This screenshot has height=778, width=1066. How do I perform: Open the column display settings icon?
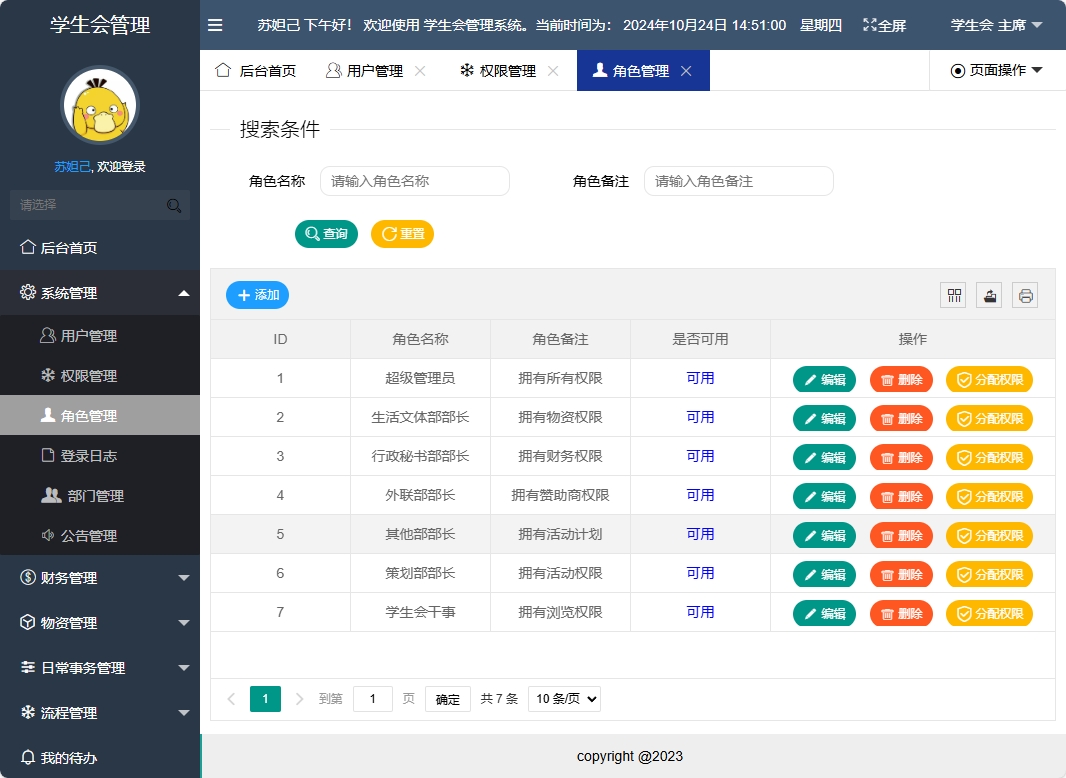pos(953,295)
